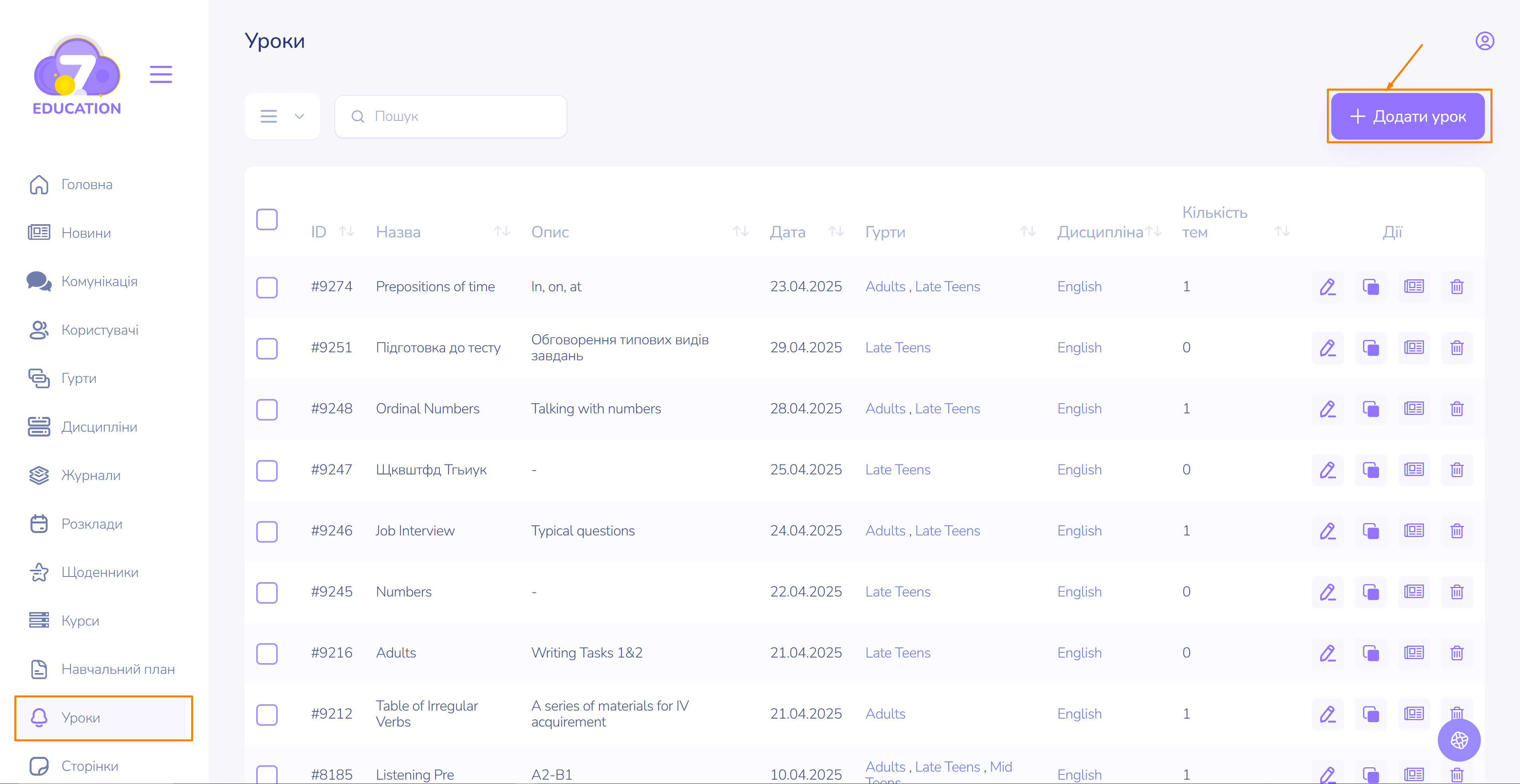
Task: Click edit pencil icon for Prepositions of time
Action: coord(1327,287)
